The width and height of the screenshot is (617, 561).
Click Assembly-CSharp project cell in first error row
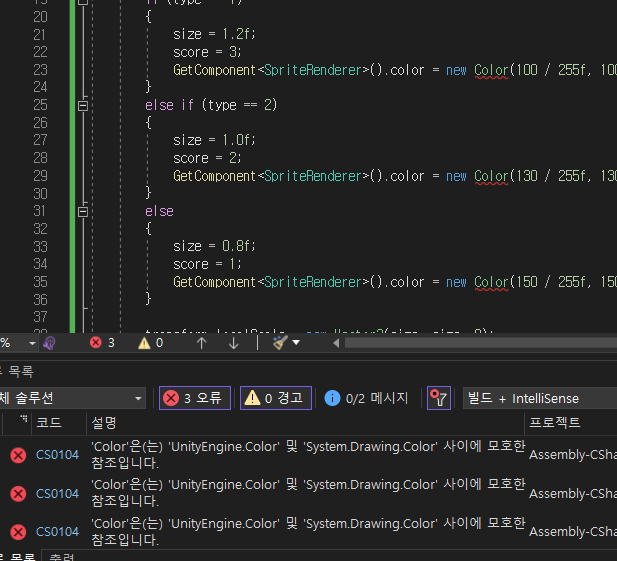pyautogui.click(x=573, y=455)
